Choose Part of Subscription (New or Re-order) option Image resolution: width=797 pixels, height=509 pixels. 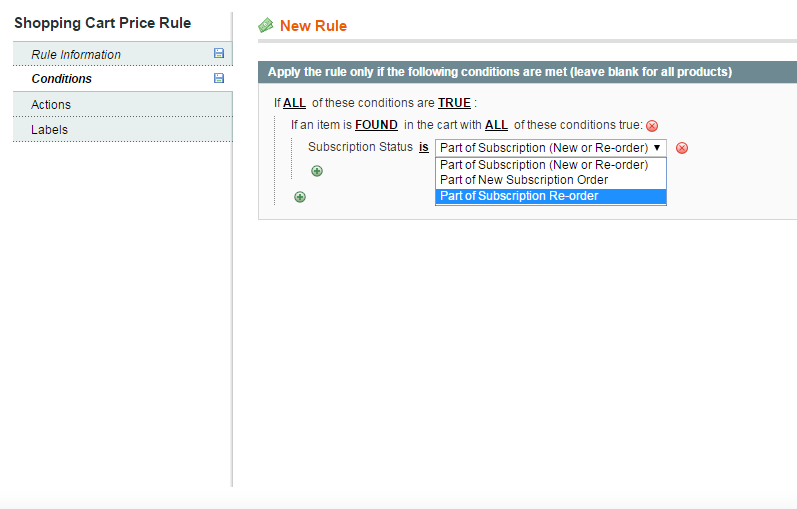coord(550,165)
